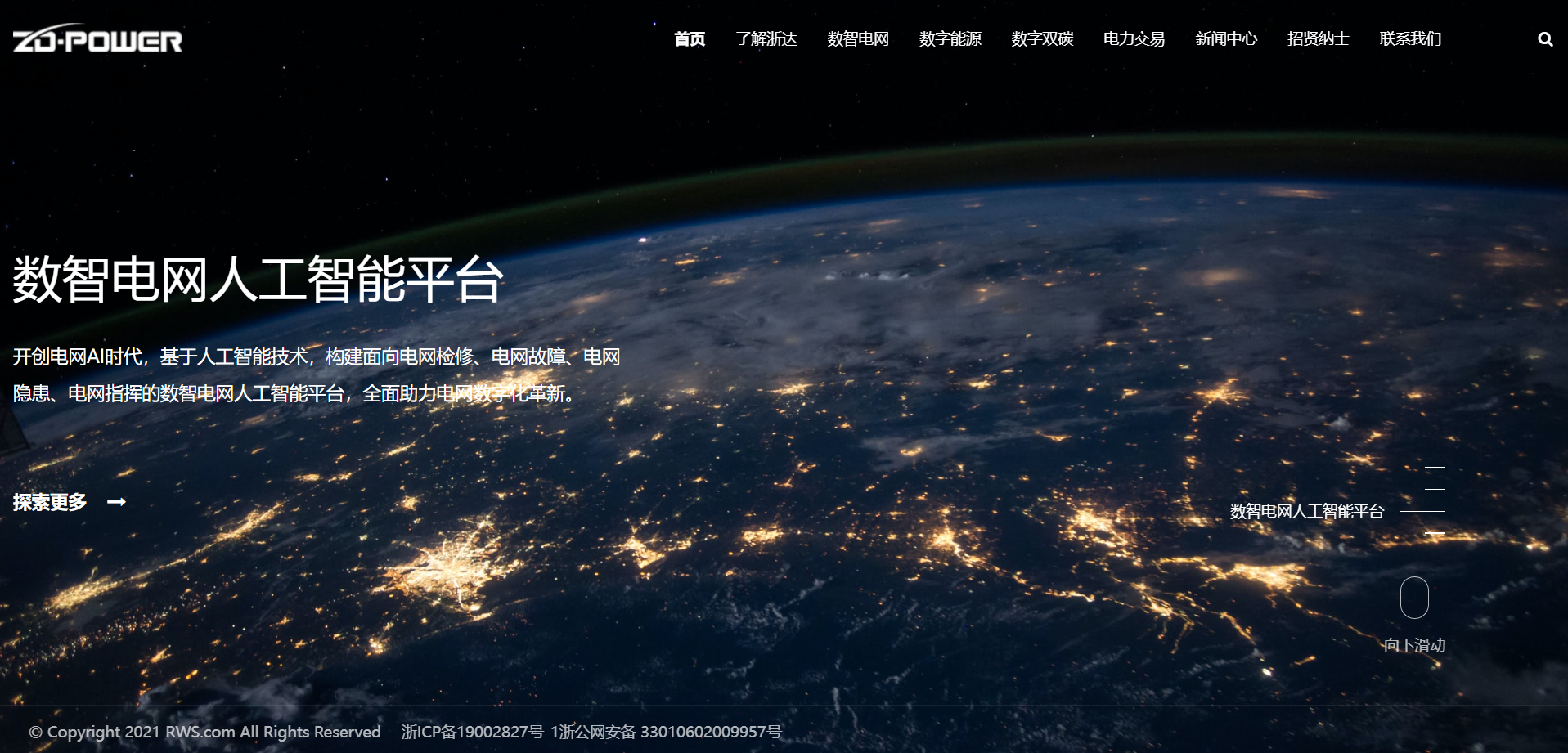Open the 联系我们 page
The width and height of the screenshot is (1568, 753).
[1410, 39]
